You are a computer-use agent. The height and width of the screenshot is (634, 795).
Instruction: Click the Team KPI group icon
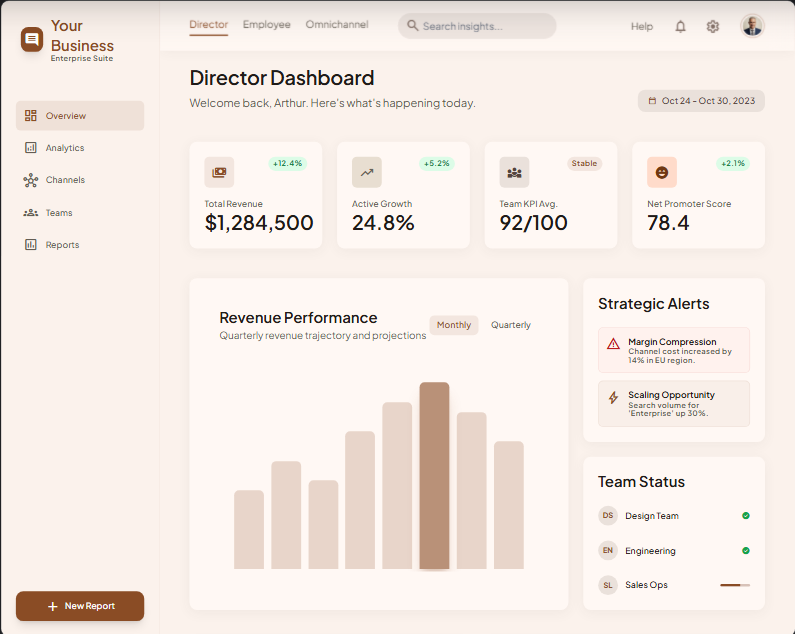[x=514, y=172]
